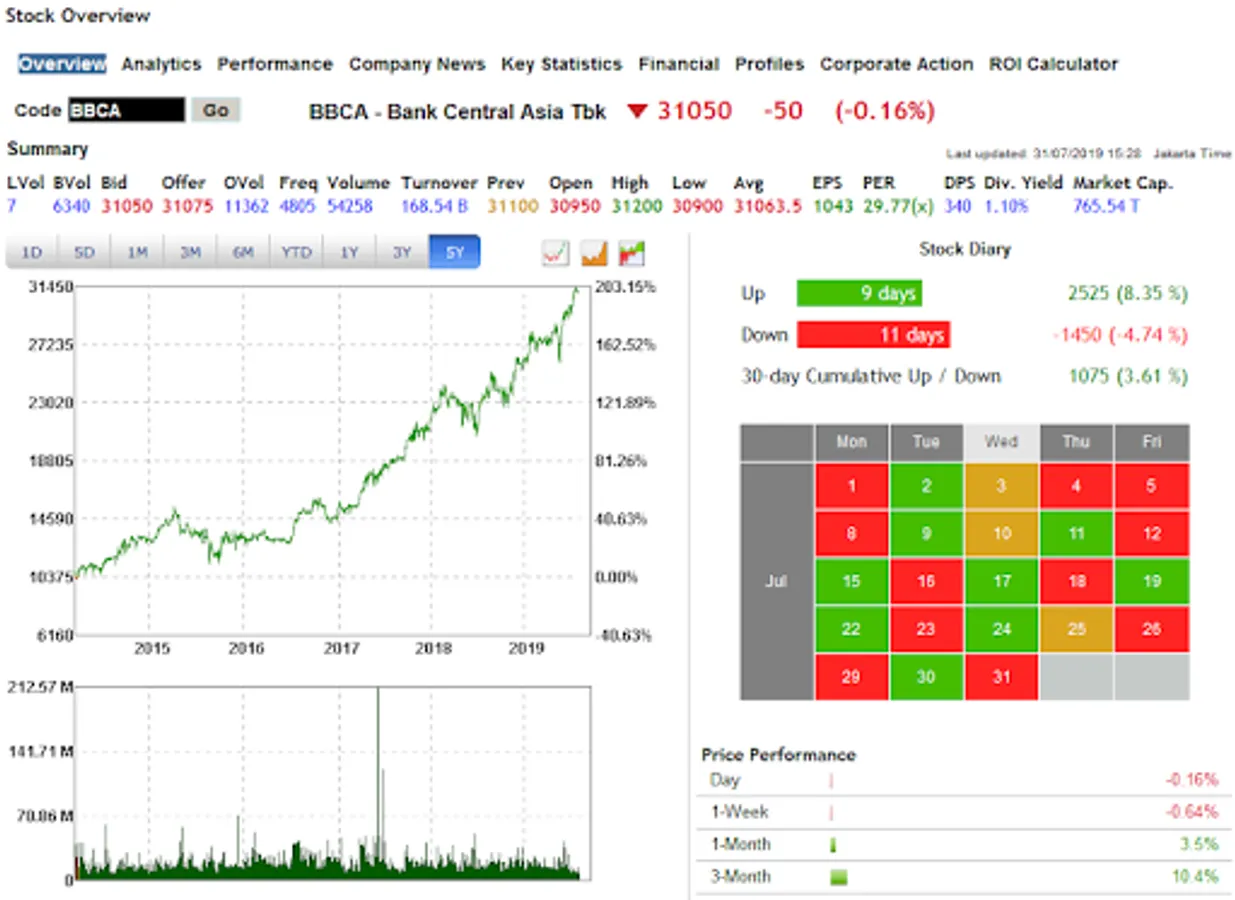Switch chart range to 6M
Viewport: 1235px width, 900px height.
coord(243,253)
